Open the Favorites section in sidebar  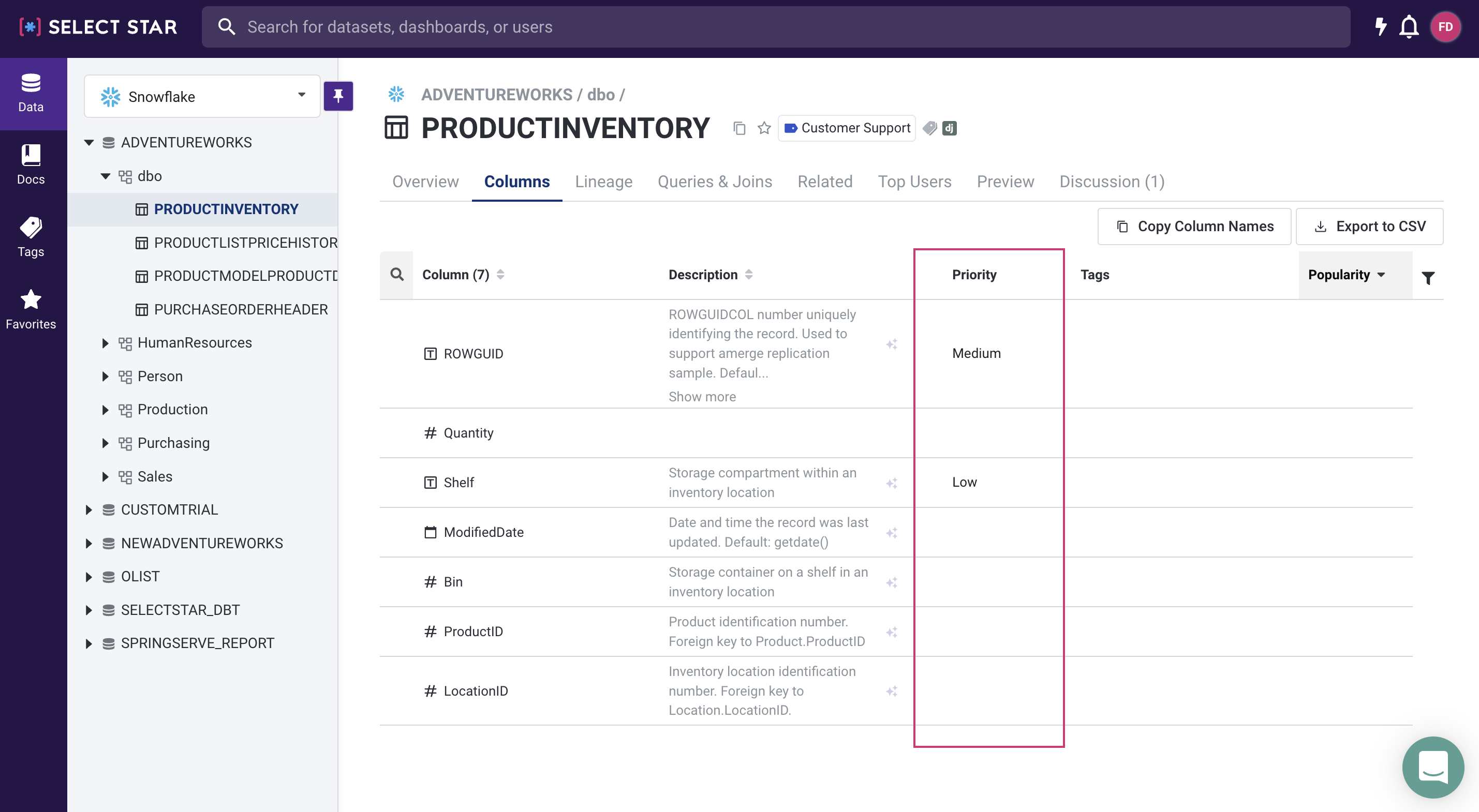tap(31, 310)
